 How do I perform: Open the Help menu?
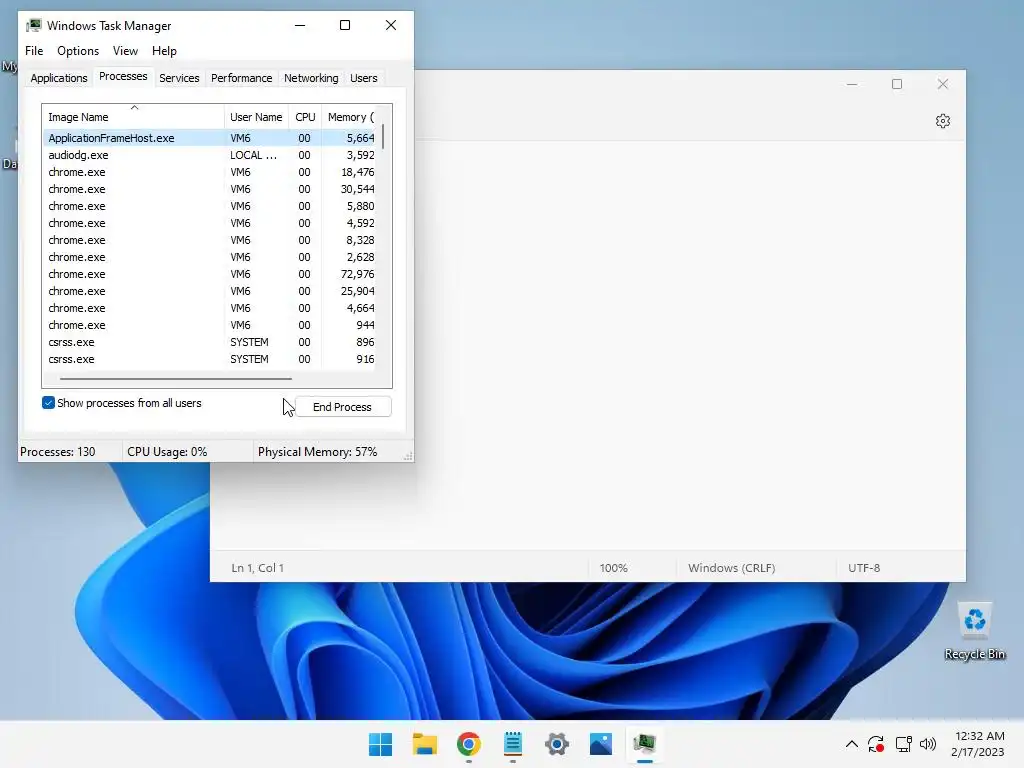tap(164, 51)
